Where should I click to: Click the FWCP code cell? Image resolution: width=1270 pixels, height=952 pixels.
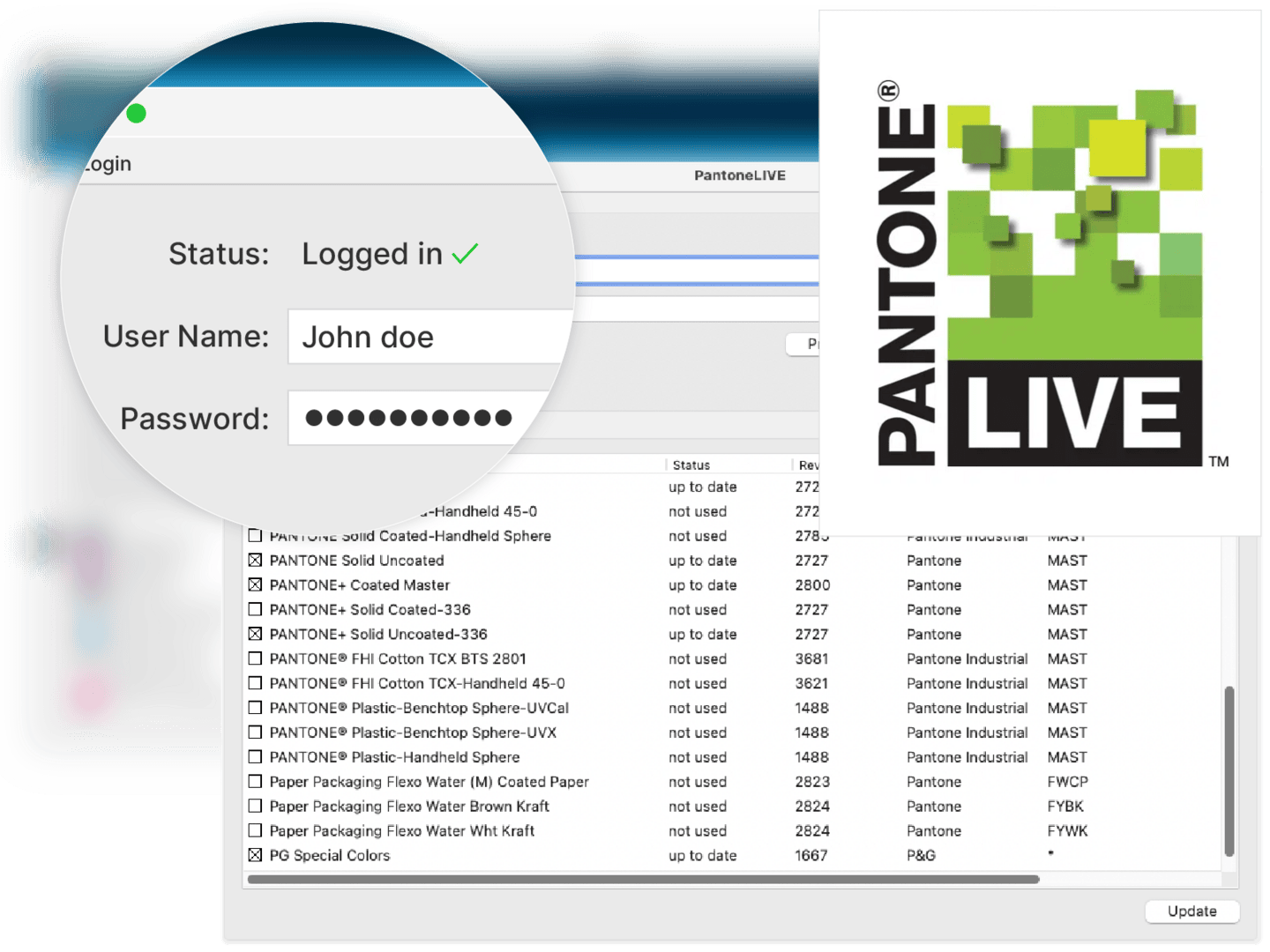1067,782
